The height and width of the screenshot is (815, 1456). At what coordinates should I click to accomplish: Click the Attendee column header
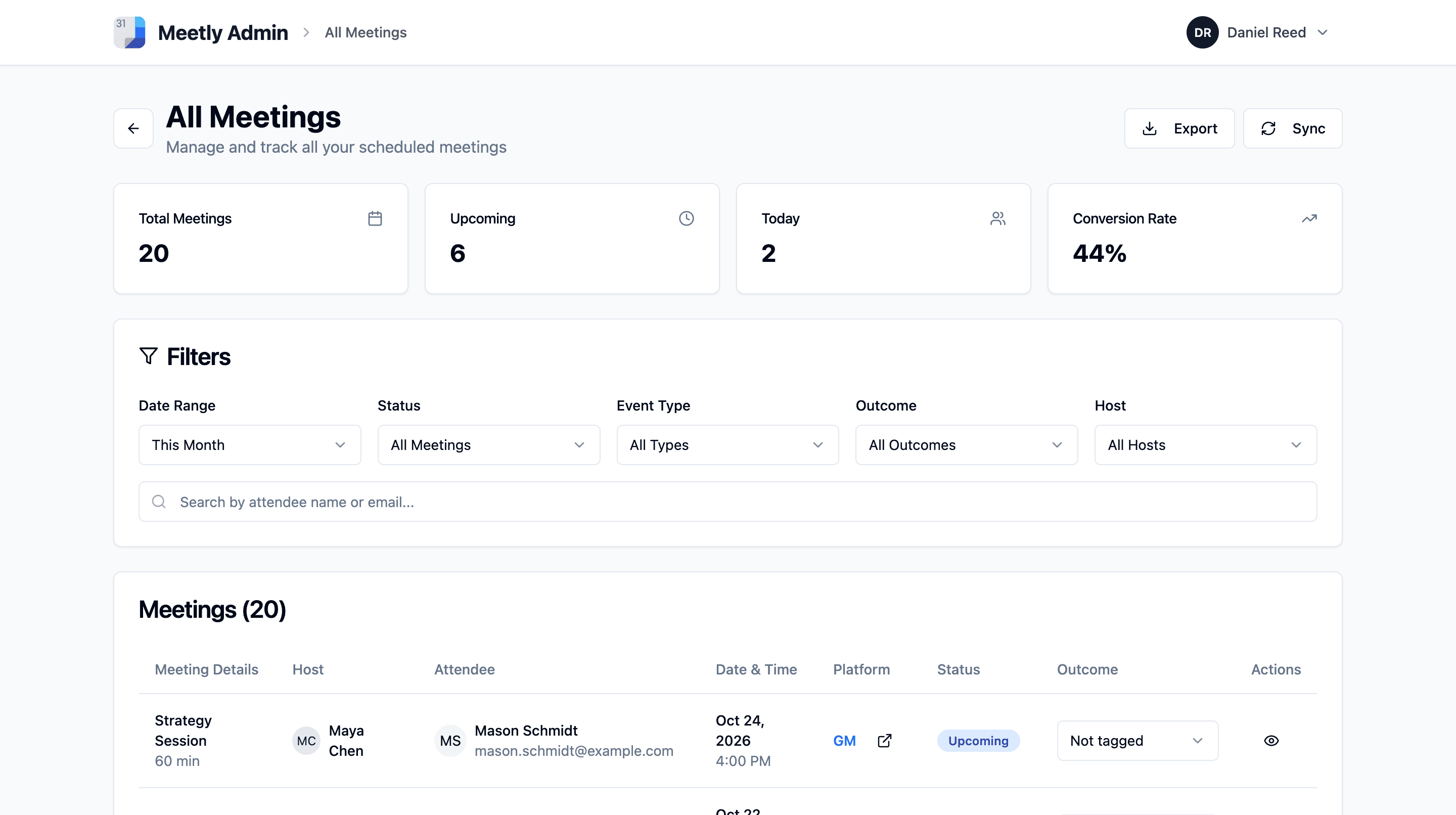click(x=464, y=669)
